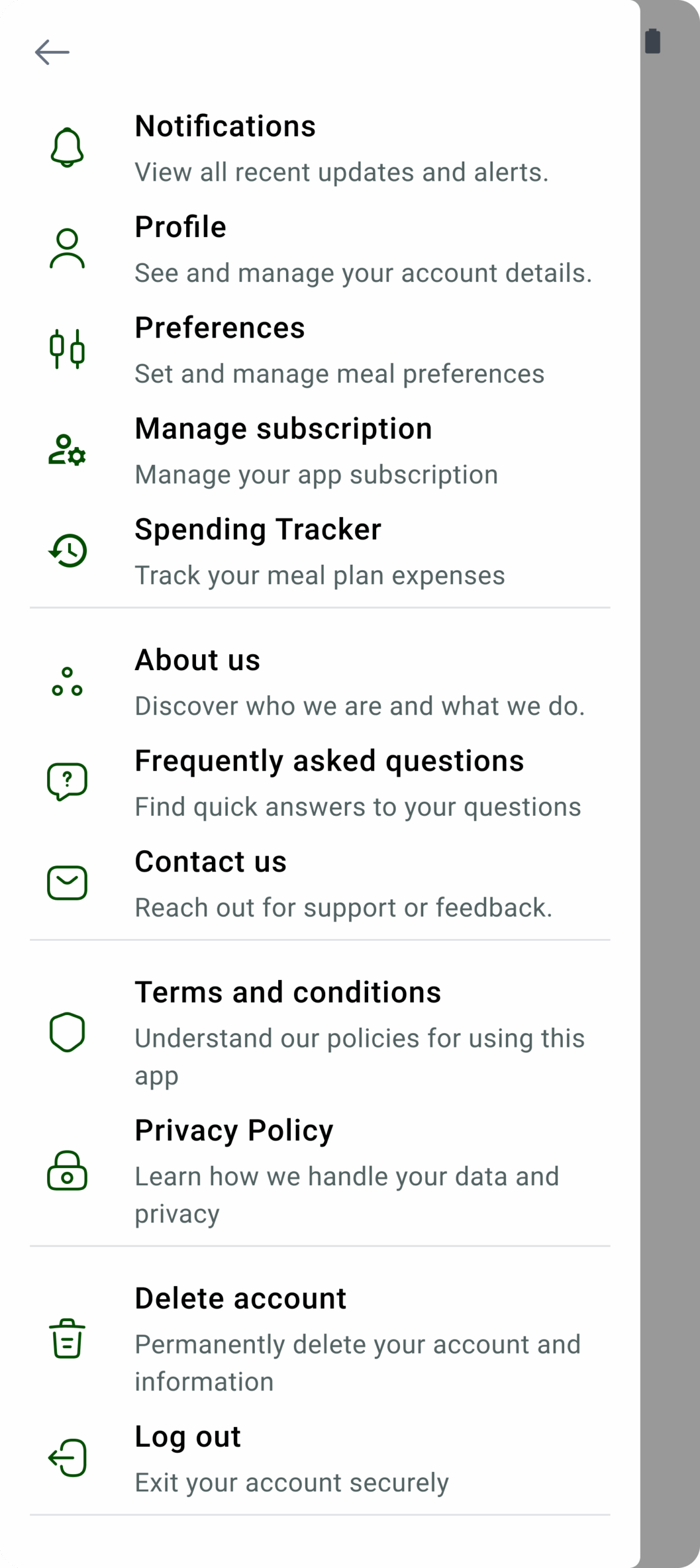700x1568 pixels.
Task: Tap the Log out label
Action: (x=187, y=1437)
